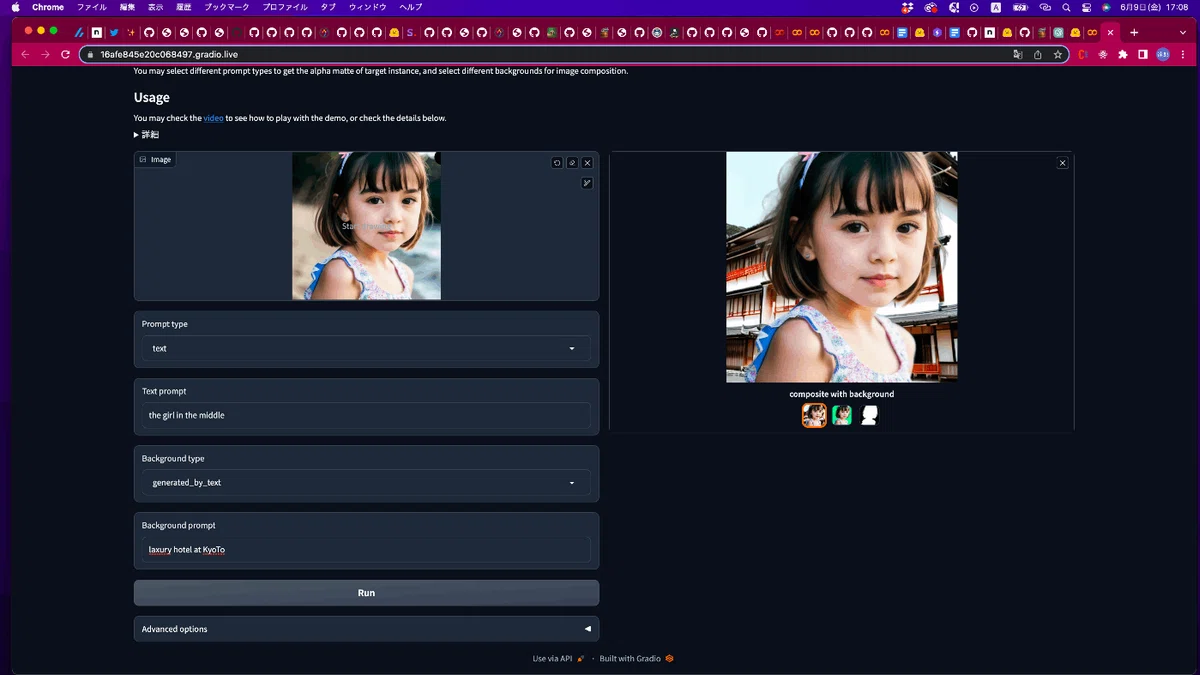Bookmark this page with the star
Viewport: 1200px width, 675px height.
[x=1057, y=54]
